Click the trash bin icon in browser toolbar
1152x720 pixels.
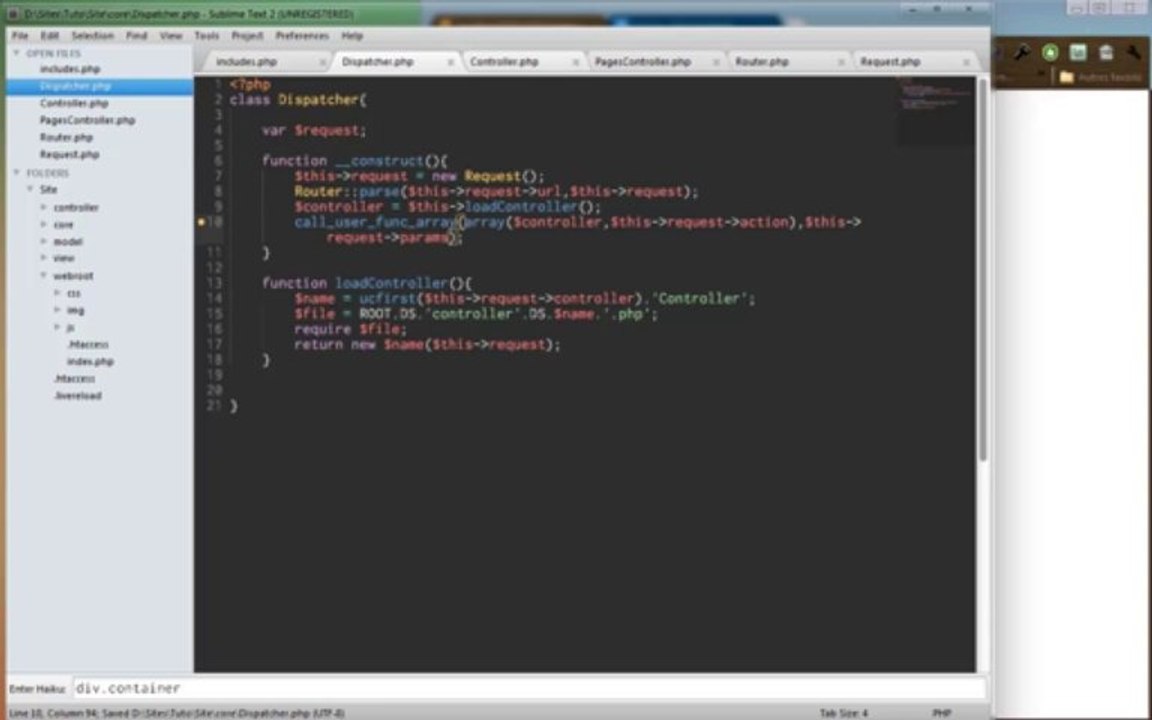click(x=1106, y=52)
